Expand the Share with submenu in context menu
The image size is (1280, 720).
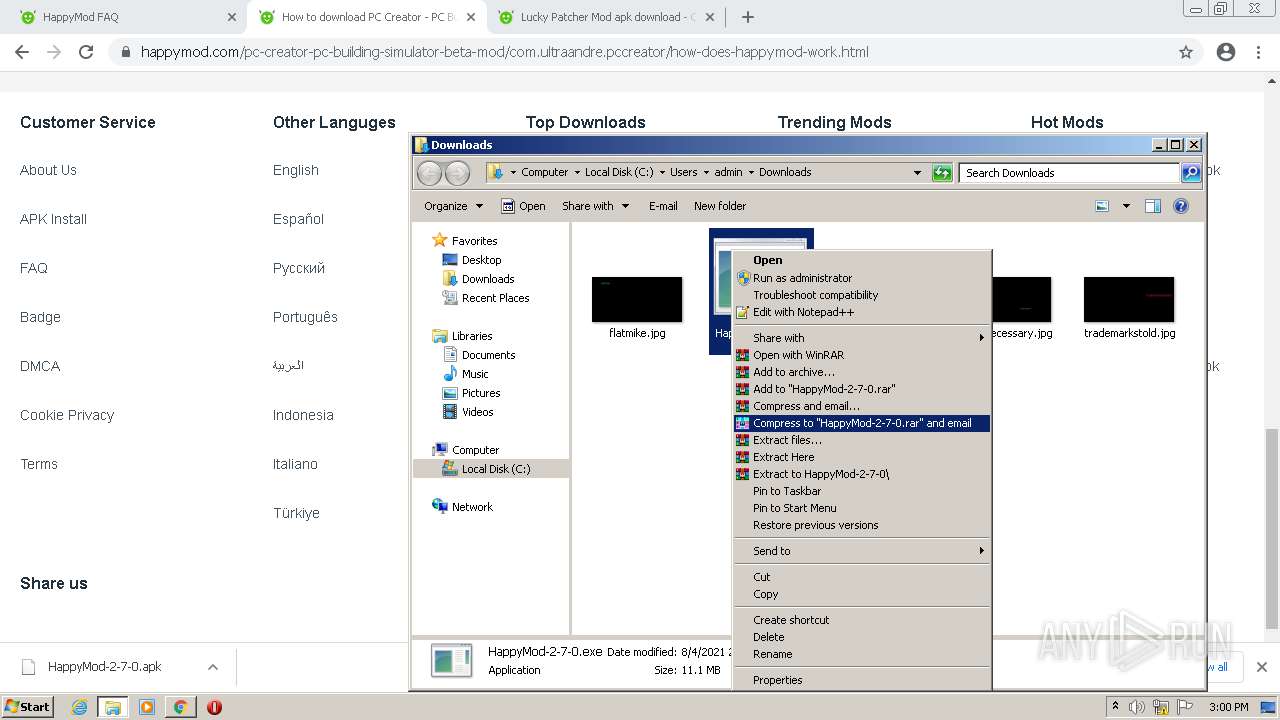click(862, 338)
